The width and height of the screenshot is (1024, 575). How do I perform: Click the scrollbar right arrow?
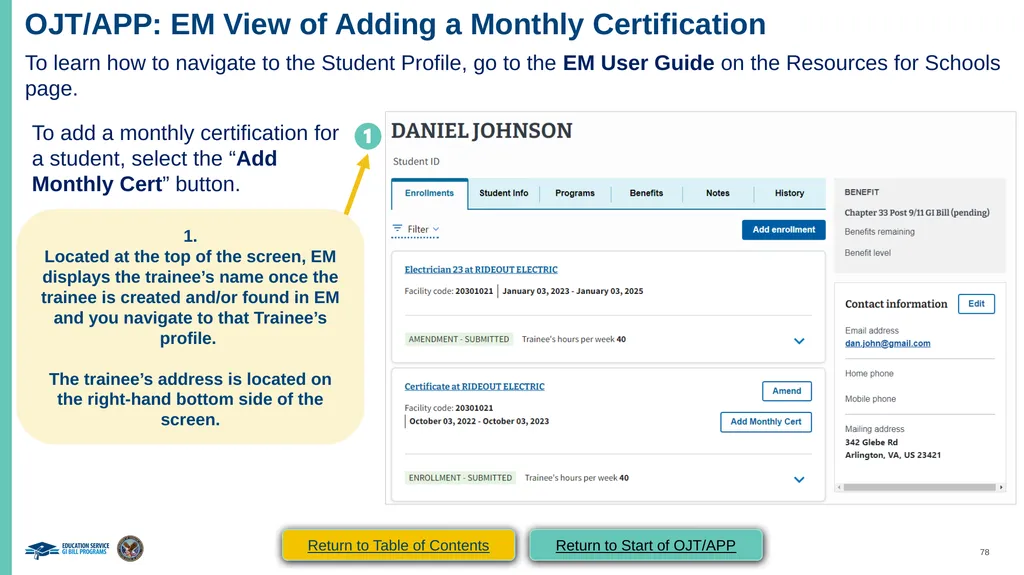[1001, 487]
